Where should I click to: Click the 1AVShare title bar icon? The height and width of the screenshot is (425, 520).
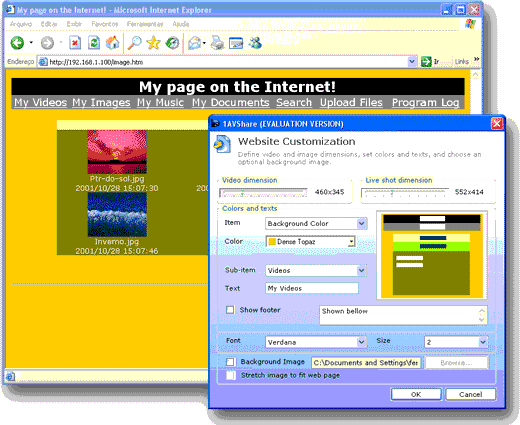[x=215, y=124]
